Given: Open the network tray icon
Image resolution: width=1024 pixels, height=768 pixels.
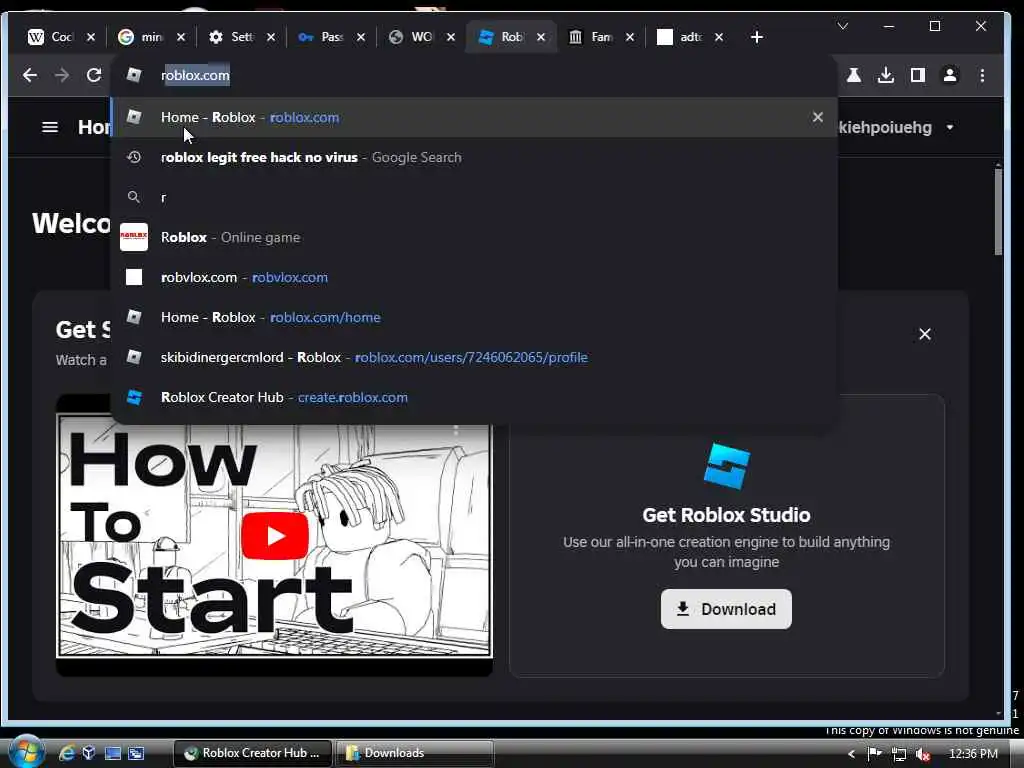Looking at the screenshot, I should tap(899, 754).
